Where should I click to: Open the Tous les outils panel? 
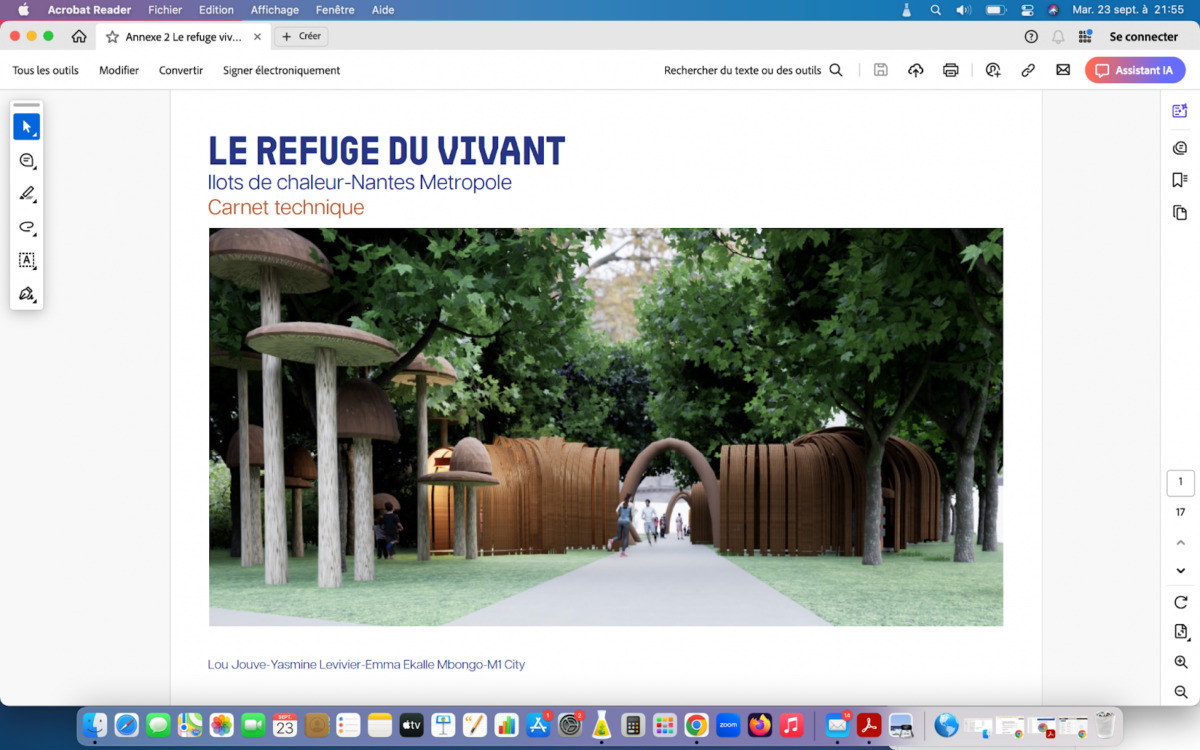tap(45, 70)
